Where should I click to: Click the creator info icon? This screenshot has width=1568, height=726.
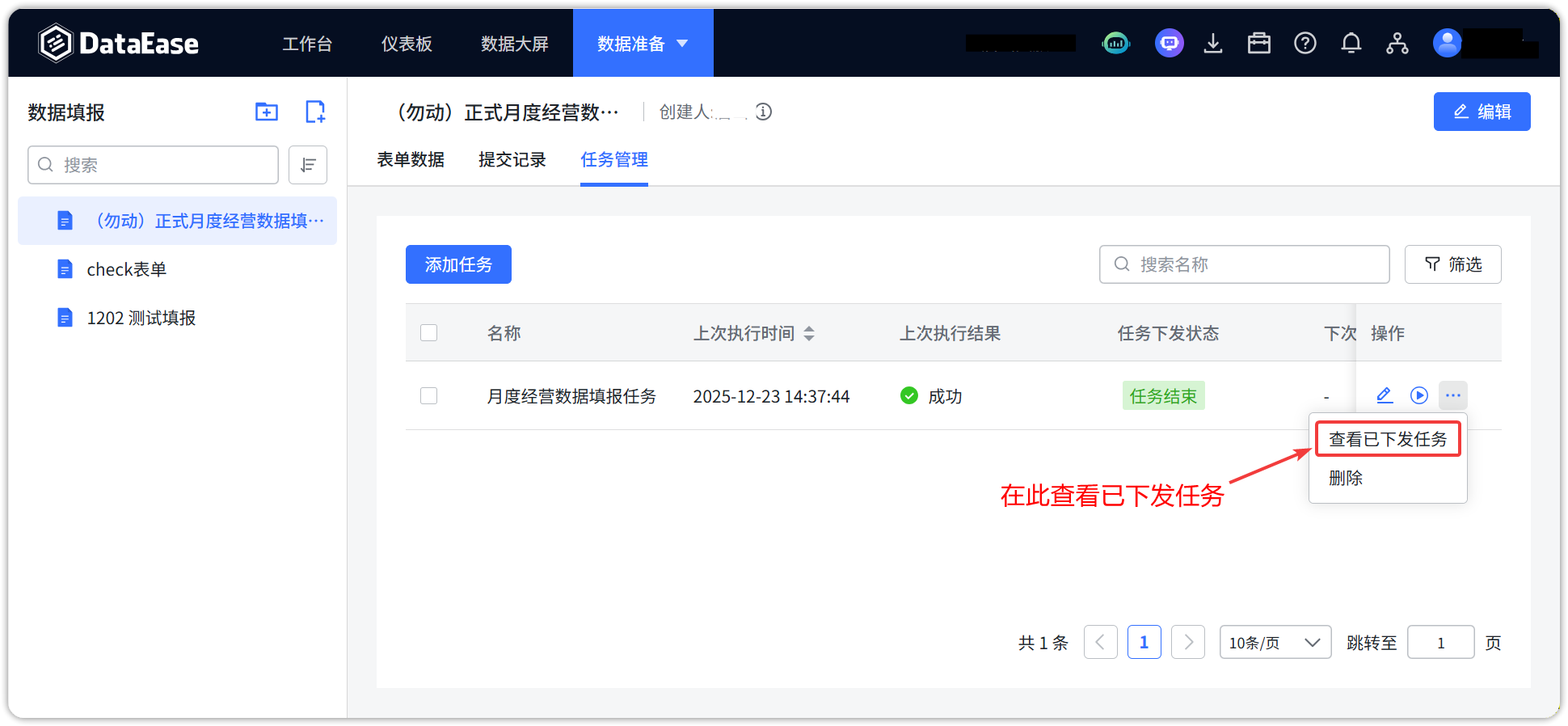[x=764, y=112]
